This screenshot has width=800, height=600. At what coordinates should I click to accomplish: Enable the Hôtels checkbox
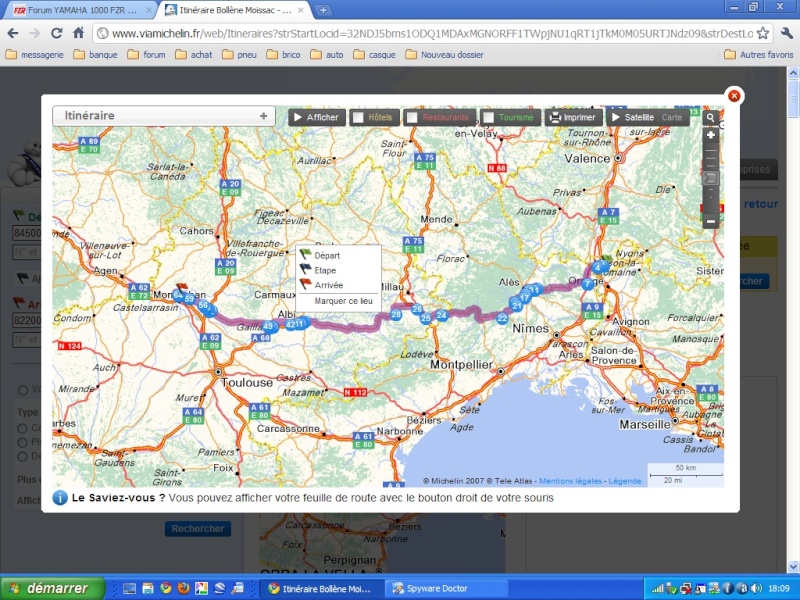(x=358, y=118)
